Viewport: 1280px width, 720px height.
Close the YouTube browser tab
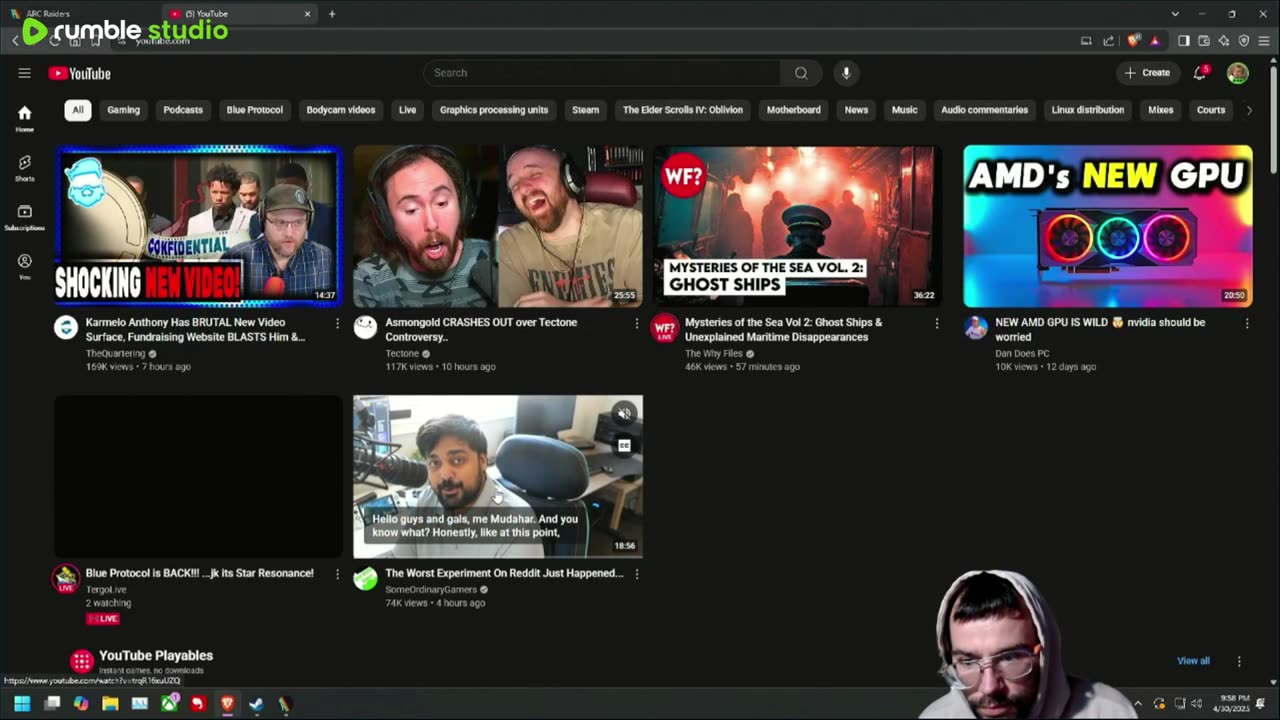point(308,14)
